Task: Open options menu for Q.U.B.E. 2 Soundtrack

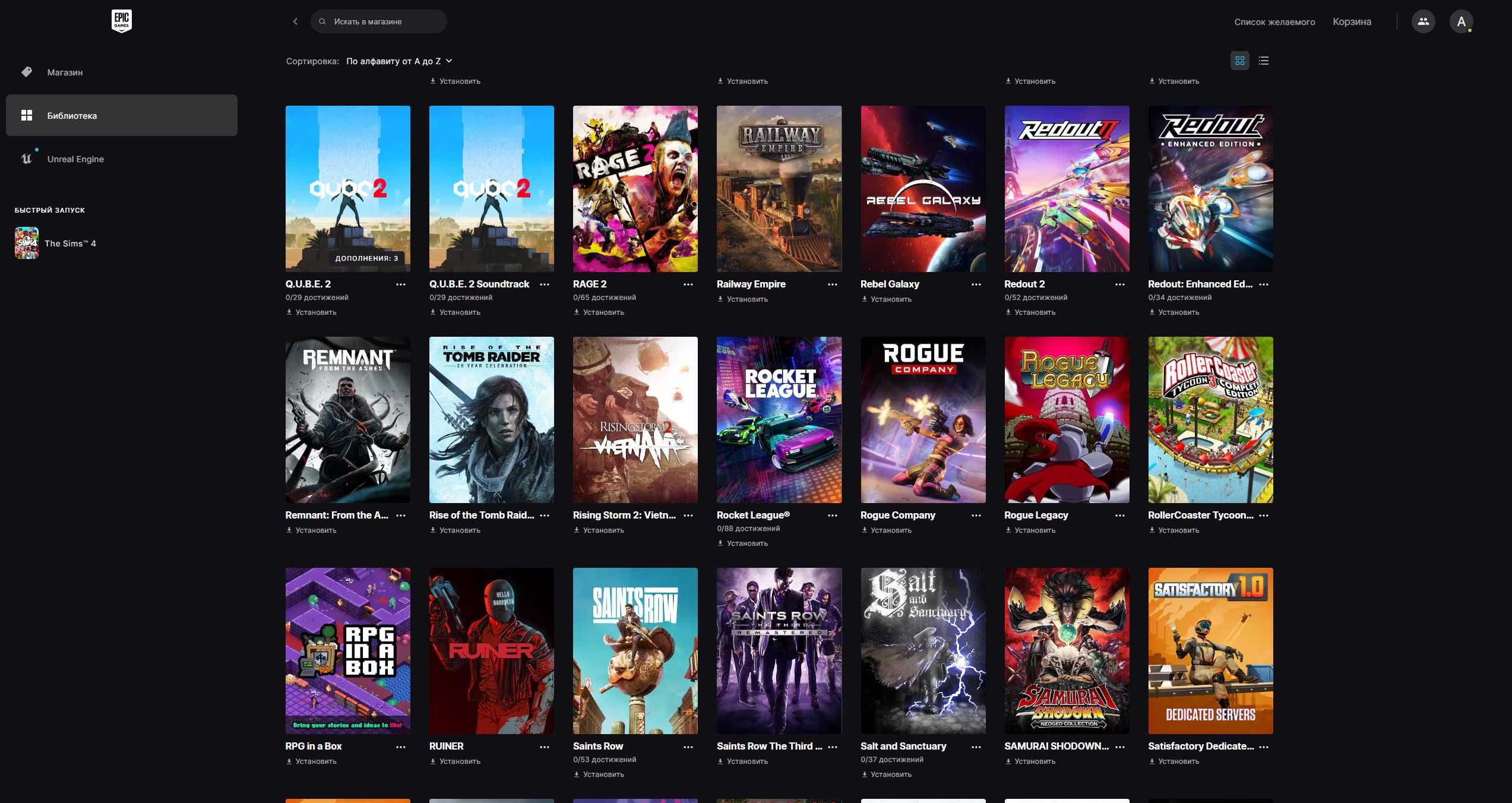Action: click(545, 284)
